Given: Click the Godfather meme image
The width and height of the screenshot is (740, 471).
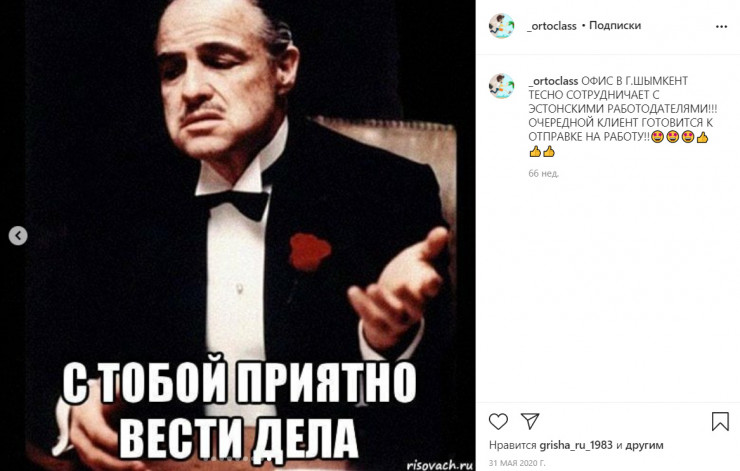Looking at the screenshot, I should tap(238, 236).
